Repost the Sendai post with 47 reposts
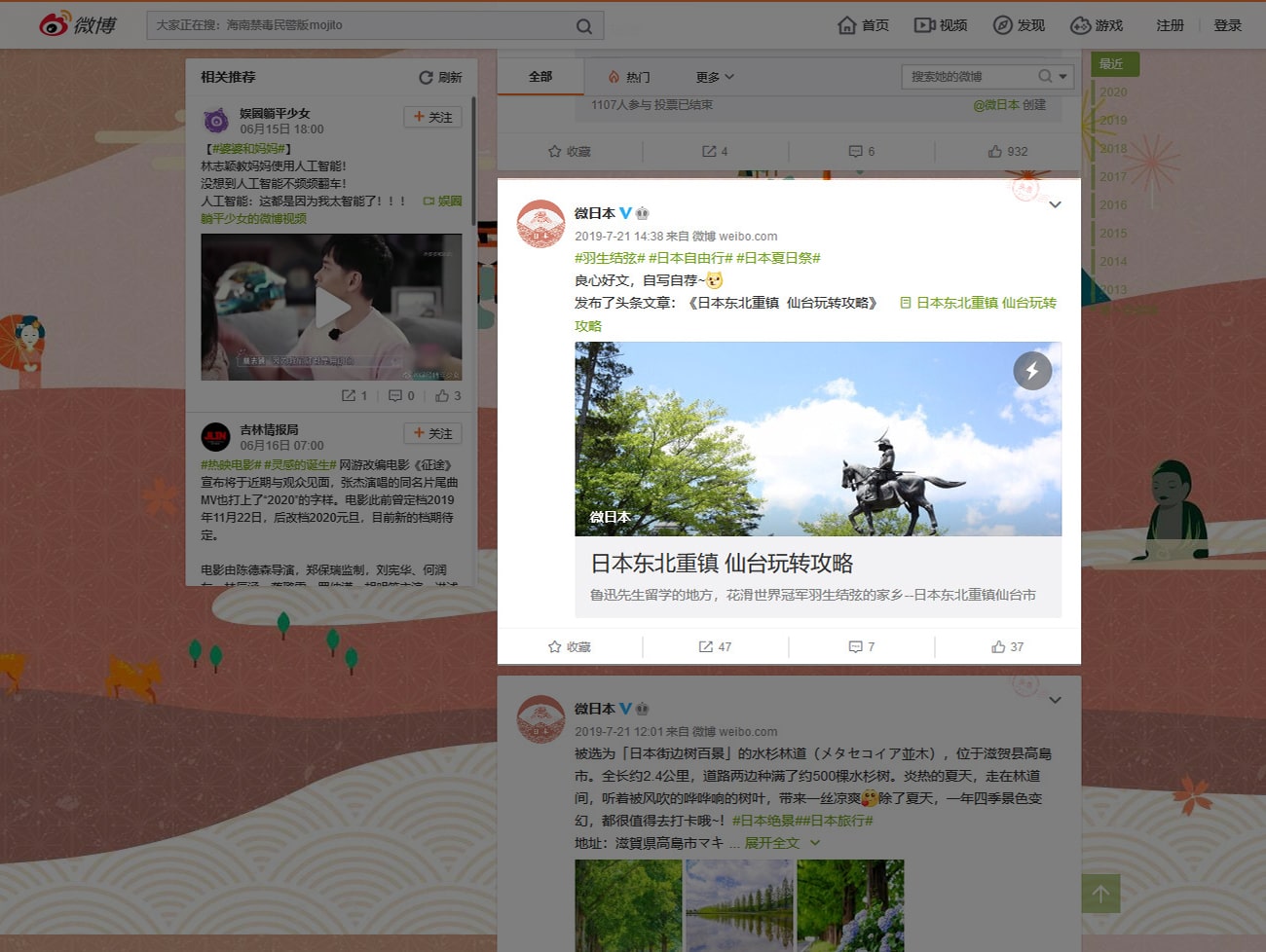1266x952 pixels. pos(715,646)
